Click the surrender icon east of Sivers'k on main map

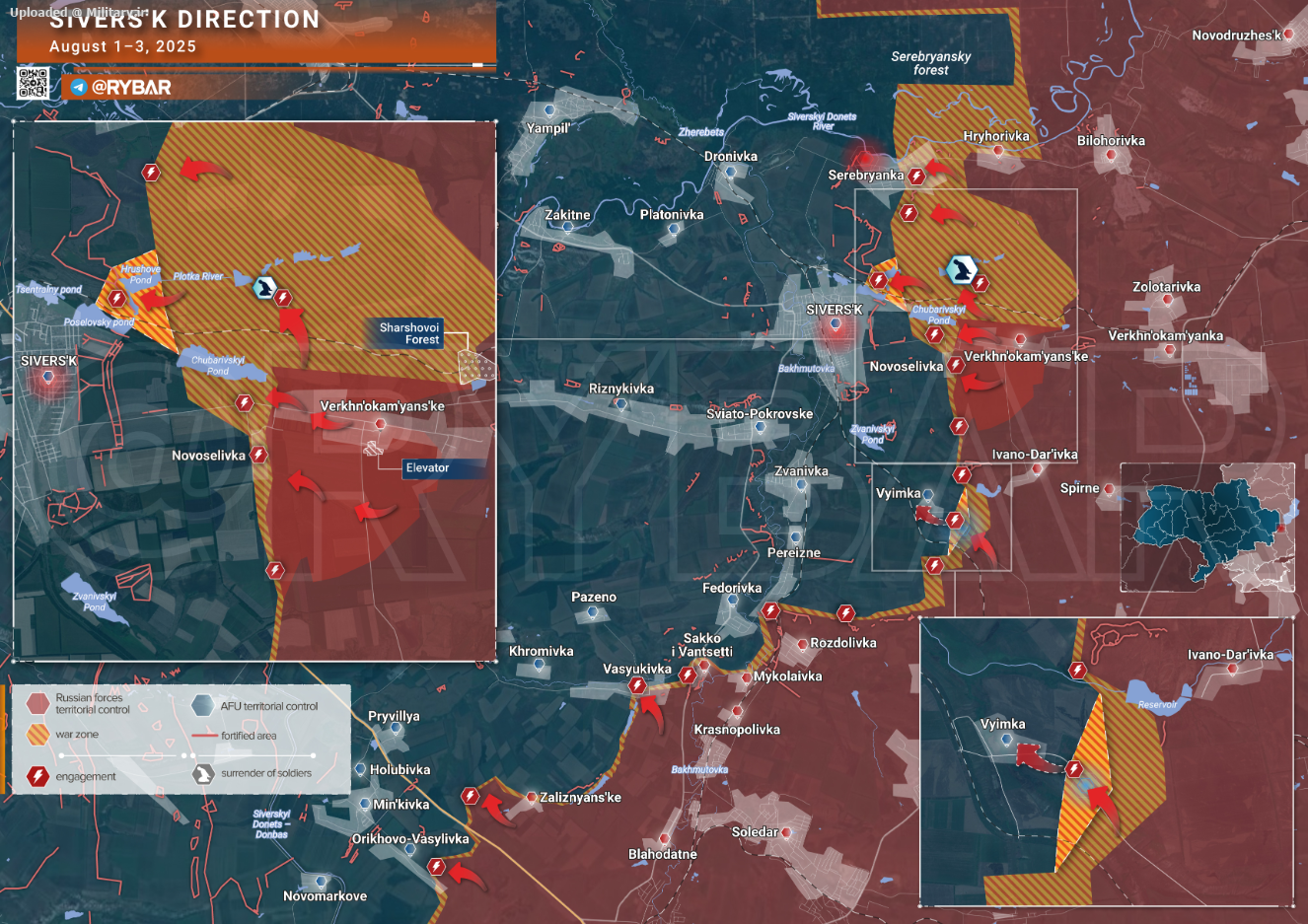click(x=962, y=269)
